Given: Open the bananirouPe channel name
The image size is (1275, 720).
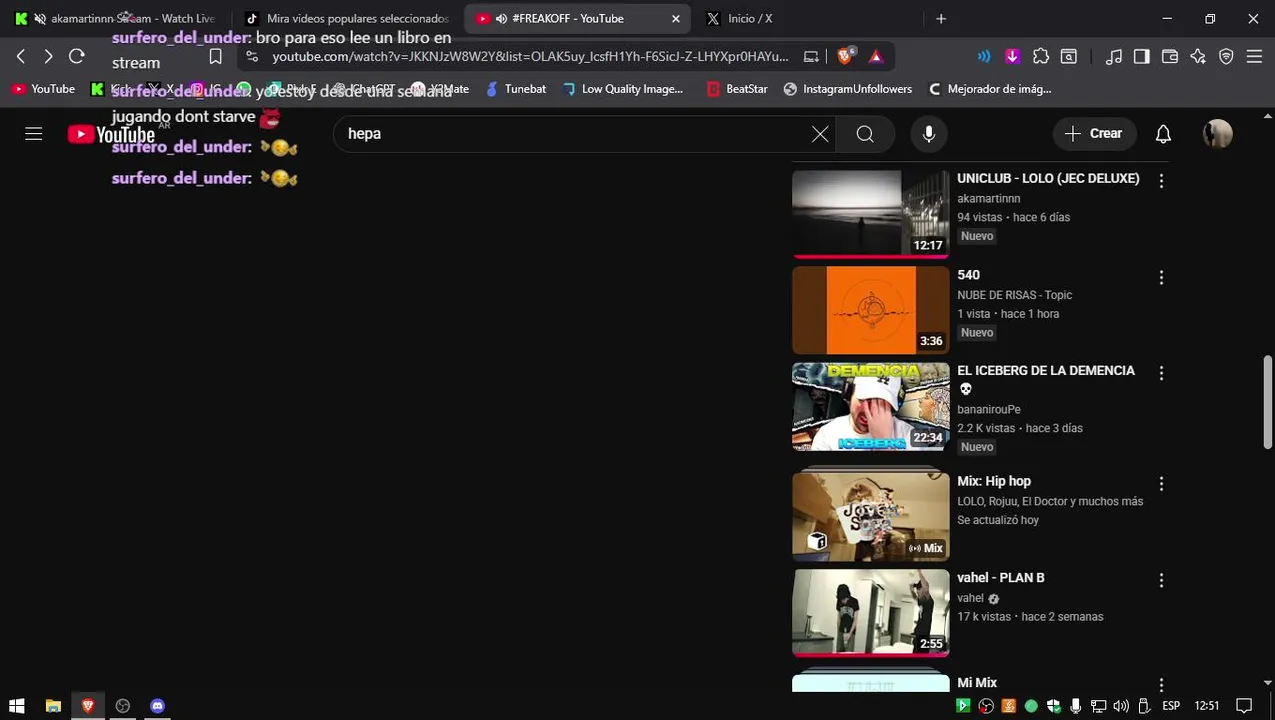Looking at the screenshot, I should 989,410.
